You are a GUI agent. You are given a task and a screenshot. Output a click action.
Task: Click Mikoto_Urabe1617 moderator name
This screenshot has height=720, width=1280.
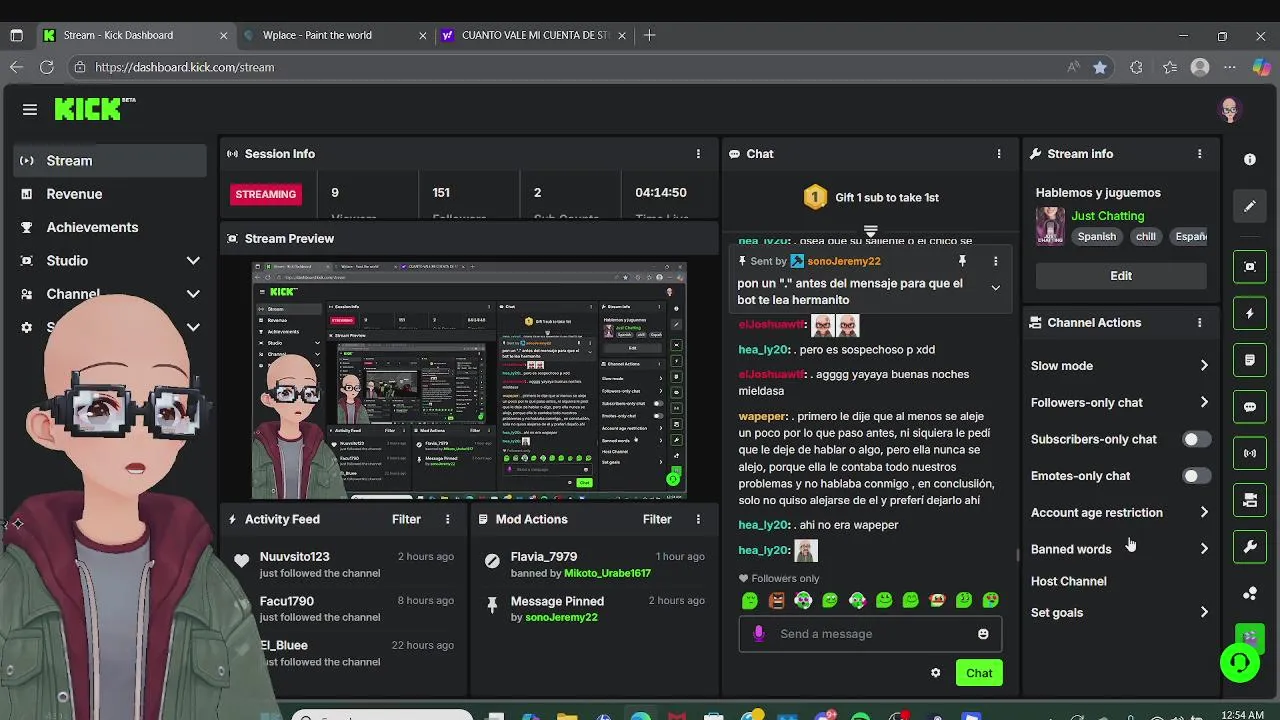click(x=607, y=573)
